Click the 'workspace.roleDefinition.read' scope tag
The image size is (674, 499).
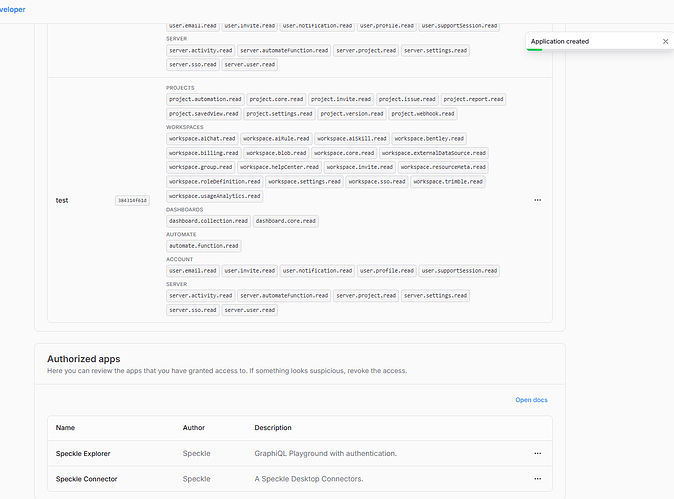click(x=214, y=182)
